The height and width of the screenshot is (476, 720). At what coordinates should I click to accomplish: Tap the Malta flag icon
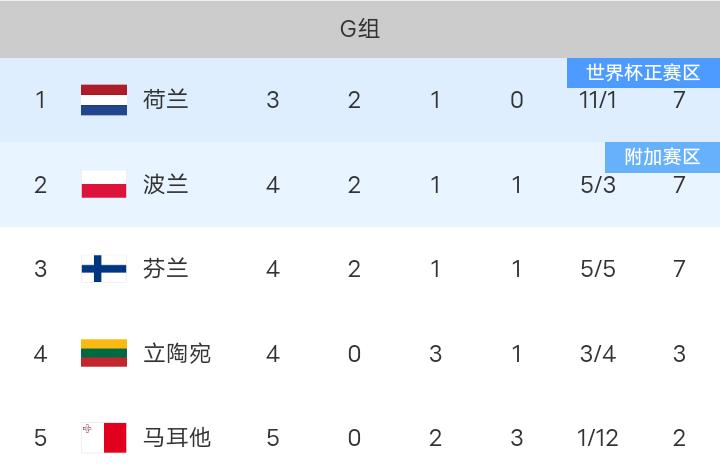(x=104, y=438)
